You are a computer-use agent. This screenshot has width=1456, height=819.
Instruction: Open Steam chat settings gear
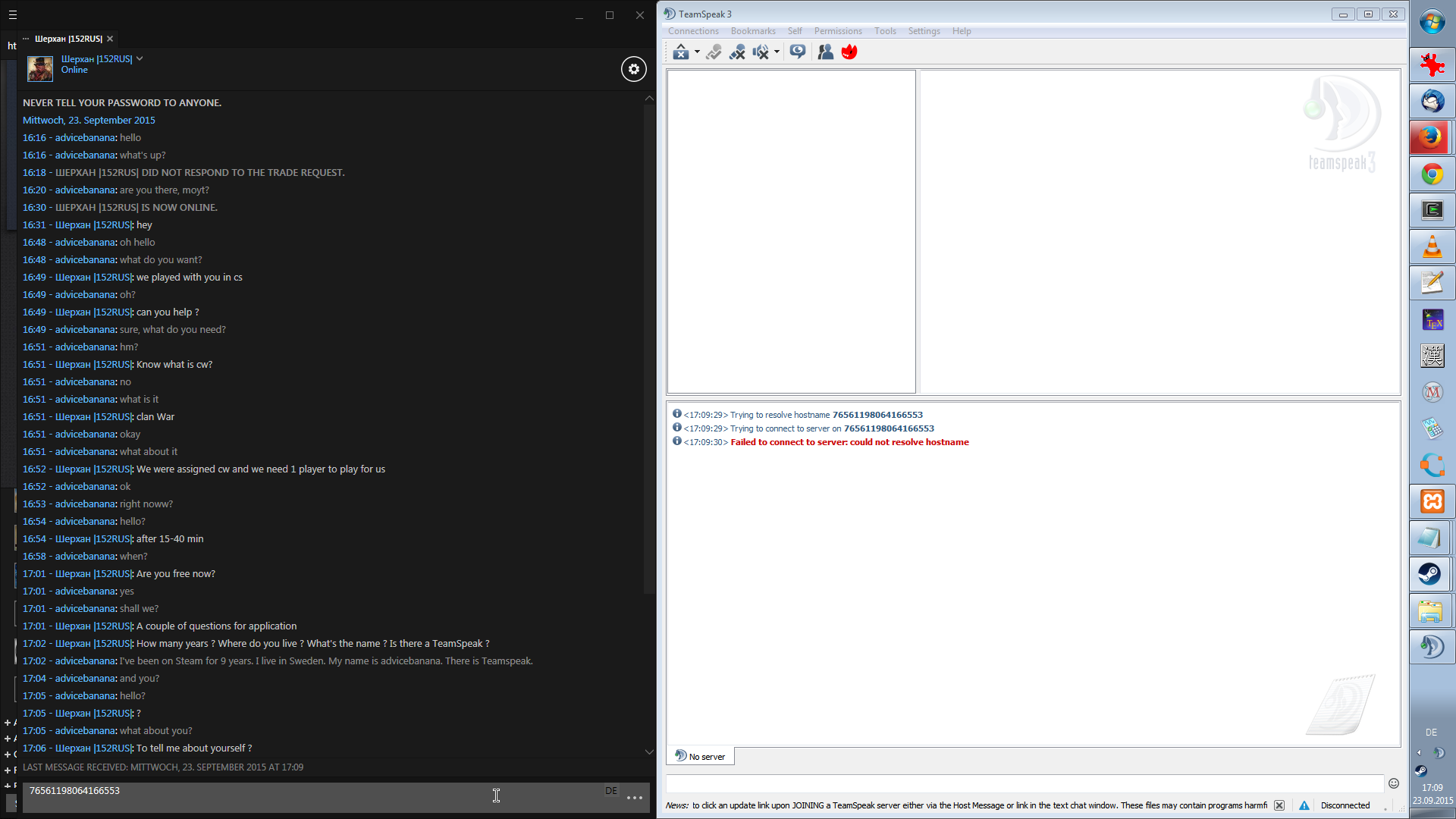pos(634,69)
